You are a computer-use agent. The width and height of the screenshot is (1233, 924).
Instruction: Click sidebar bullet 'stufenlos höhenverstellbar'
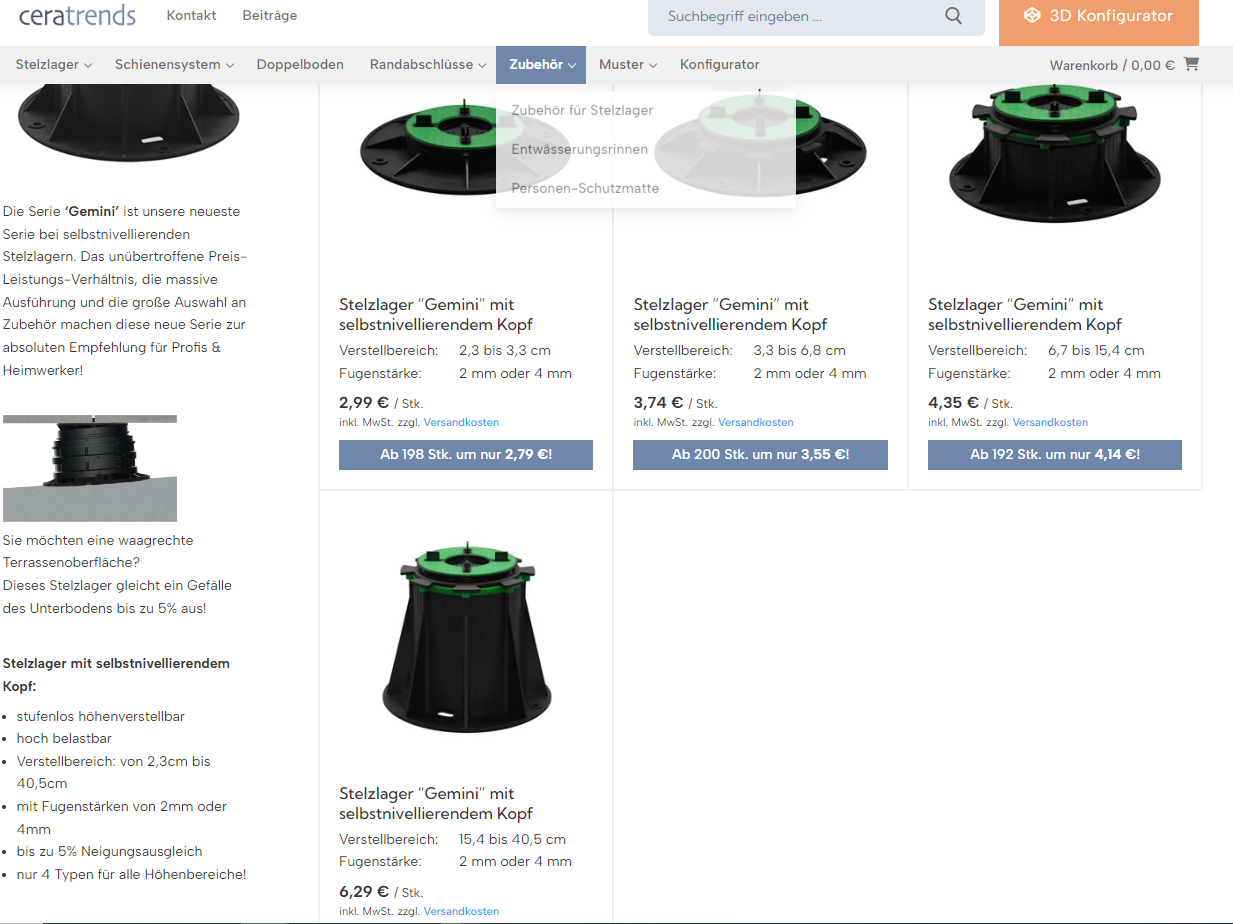point(101,716)
